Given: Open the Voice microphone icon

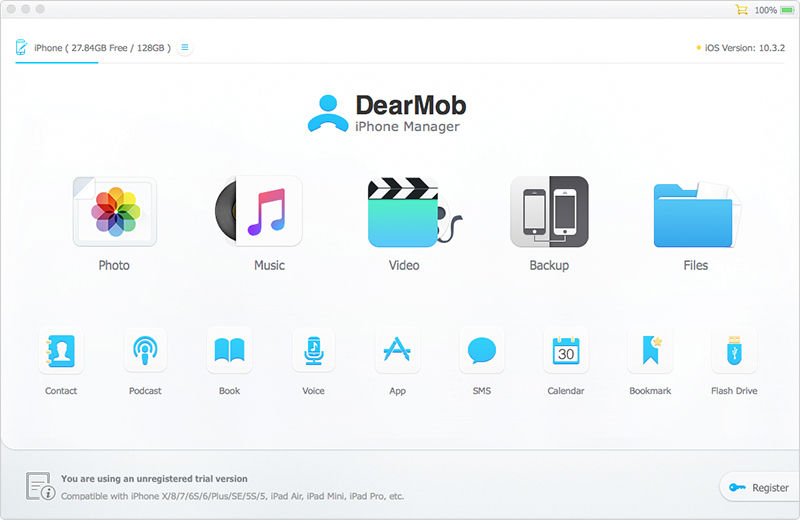Looking at the screenshot, I should coord(313,351).
